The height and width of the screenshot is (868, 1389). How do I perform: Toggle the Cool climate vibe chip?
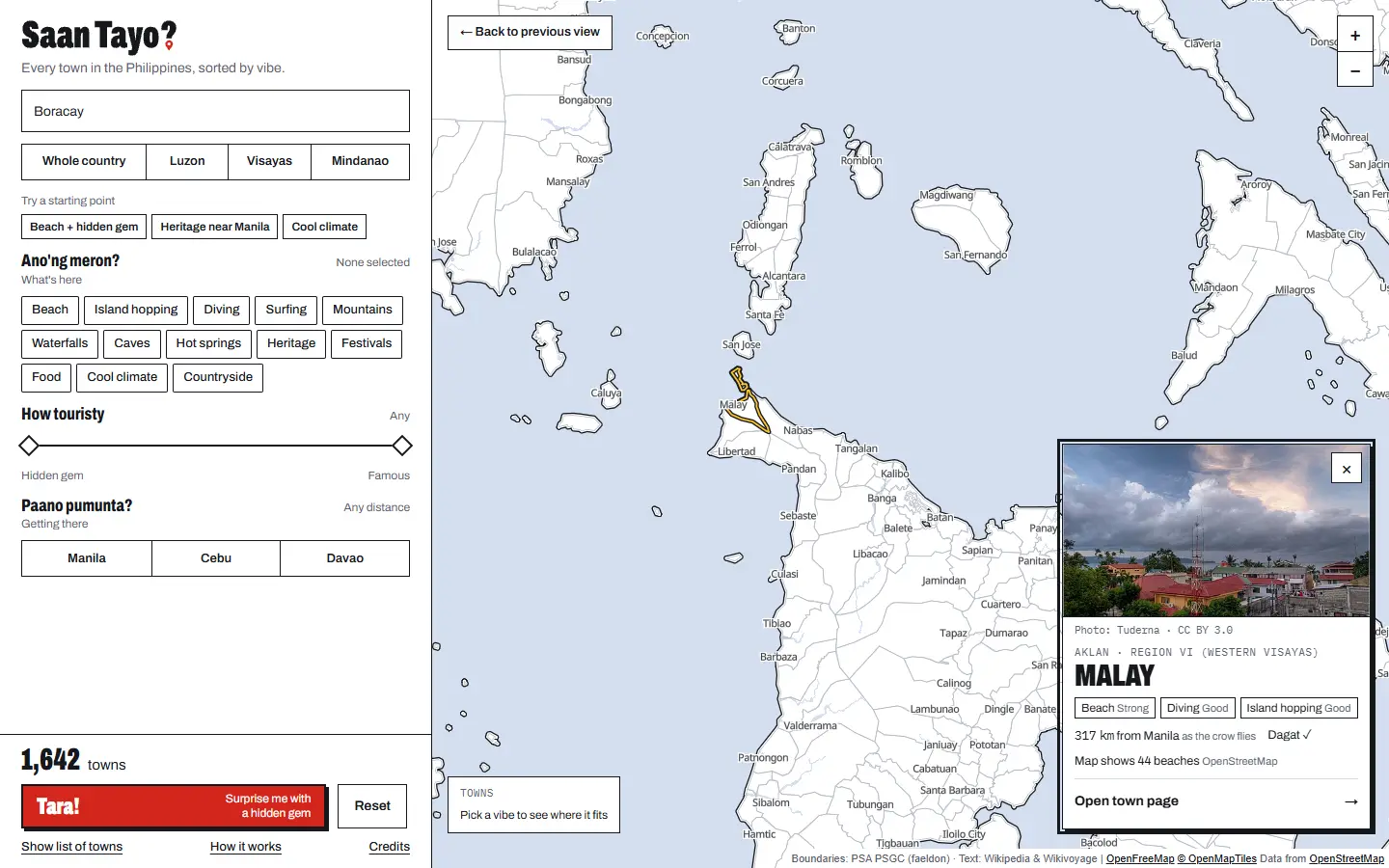[123, 377]
